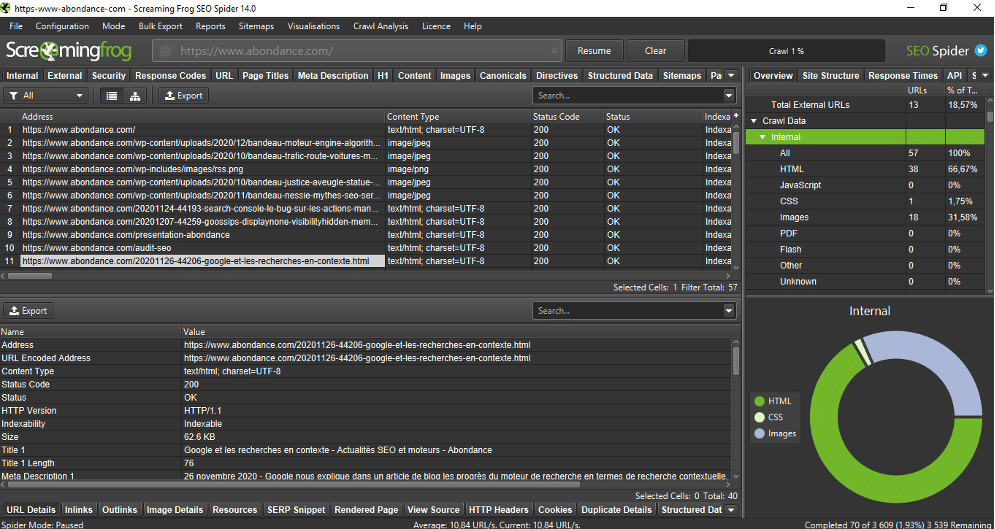Switch to the External tab
The width and height of the screenshot is (995, 529).
(65, 75)
